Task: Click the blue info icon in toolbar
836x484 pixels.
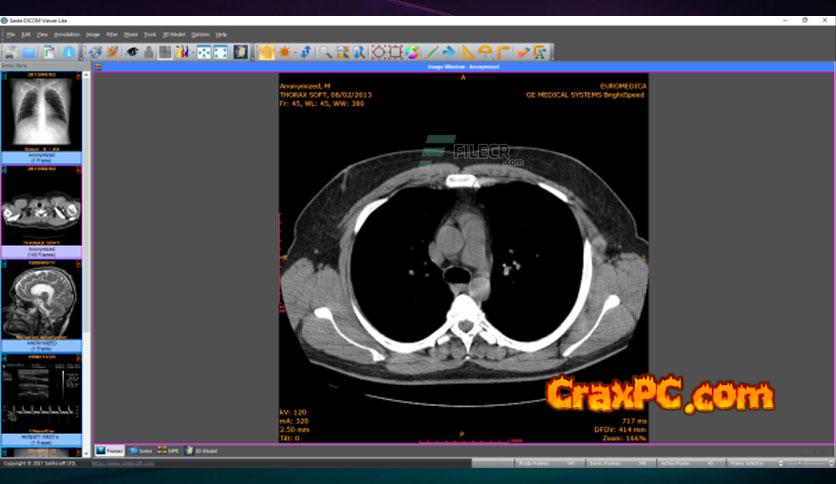Action: click(x=69, y=52)
